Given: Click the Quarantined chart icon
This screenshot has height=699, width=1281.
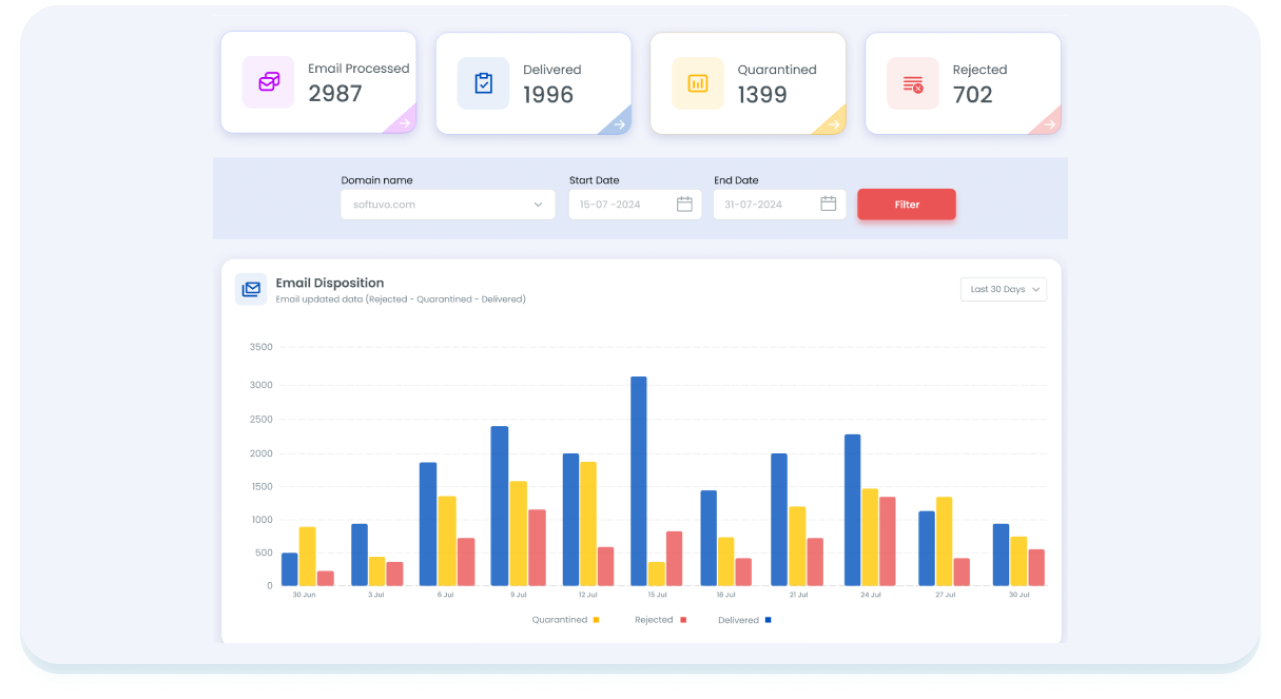Looking at the screenshot, I should coord(697,83).
